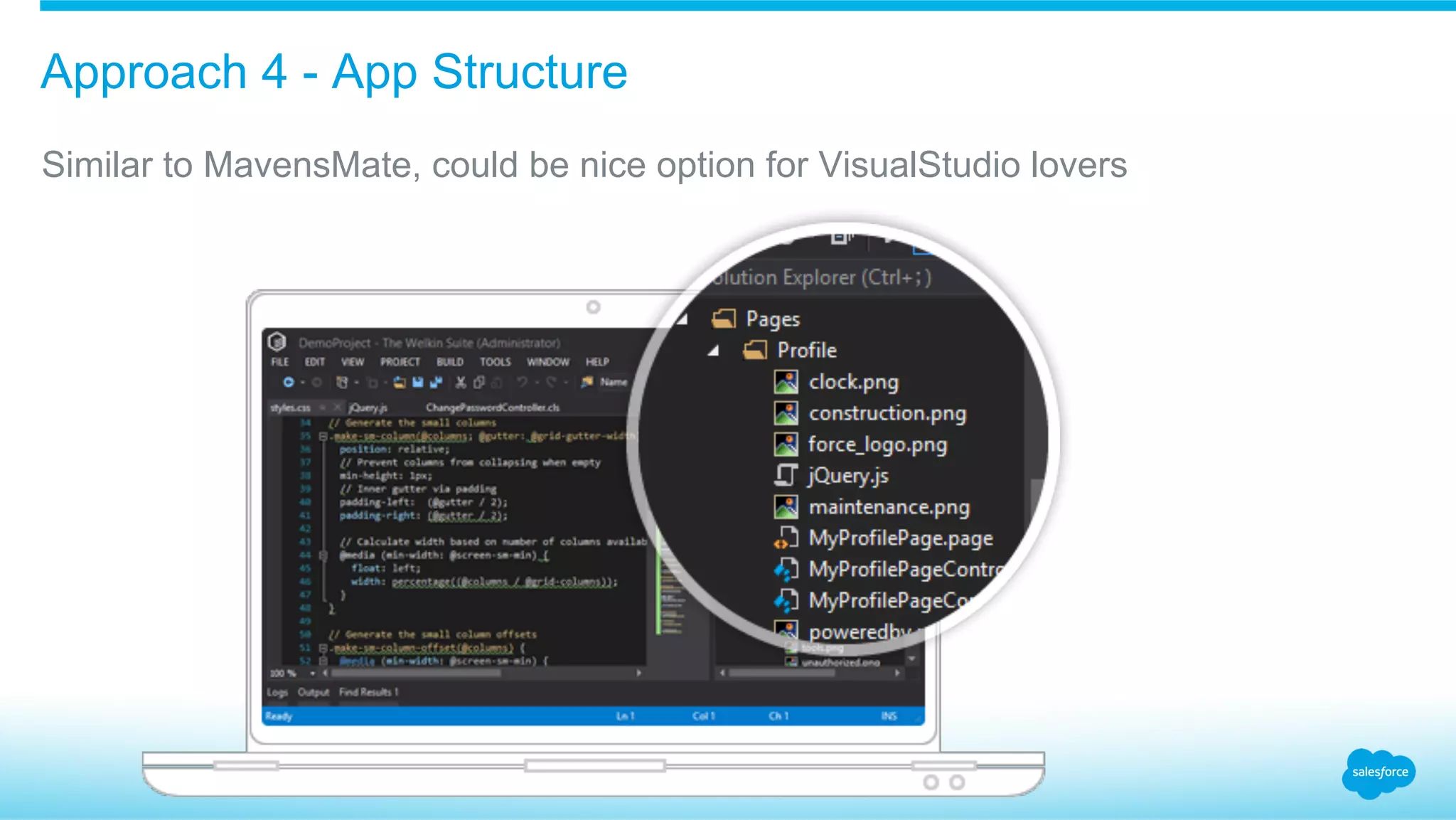Open the Logs panel tab
This screenshot has width=1456, height=820.
click(x=277, y=692)
